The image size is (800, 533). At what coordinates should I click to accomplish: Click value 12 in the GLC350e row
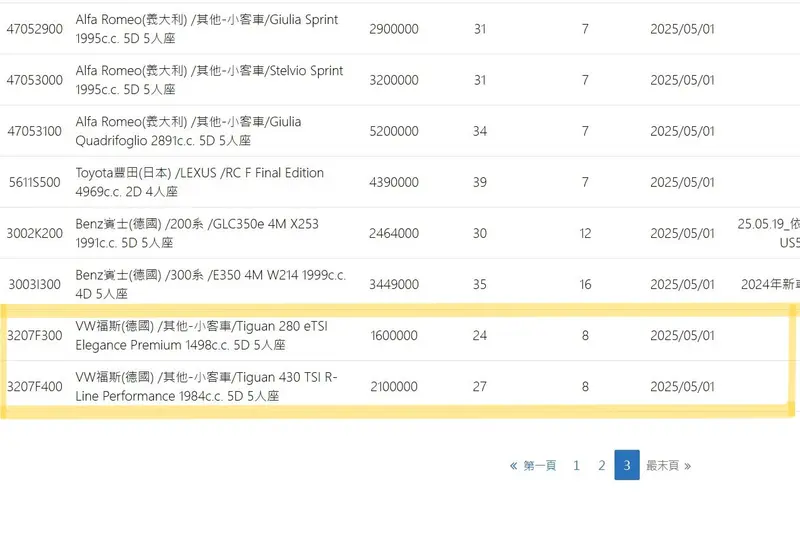pyautogui.click(x=585, y=233)
